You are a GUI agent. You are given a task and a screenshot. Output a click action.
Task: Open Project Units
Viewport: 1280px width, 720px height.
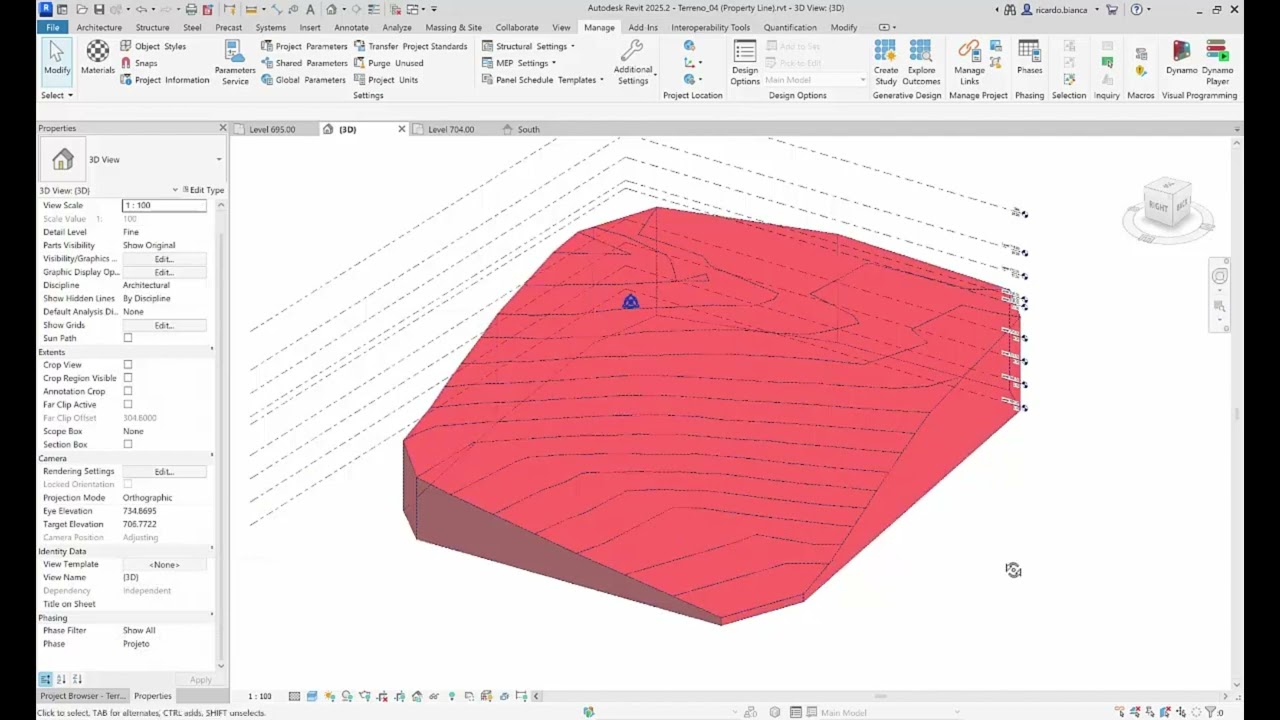click(386, 80)
